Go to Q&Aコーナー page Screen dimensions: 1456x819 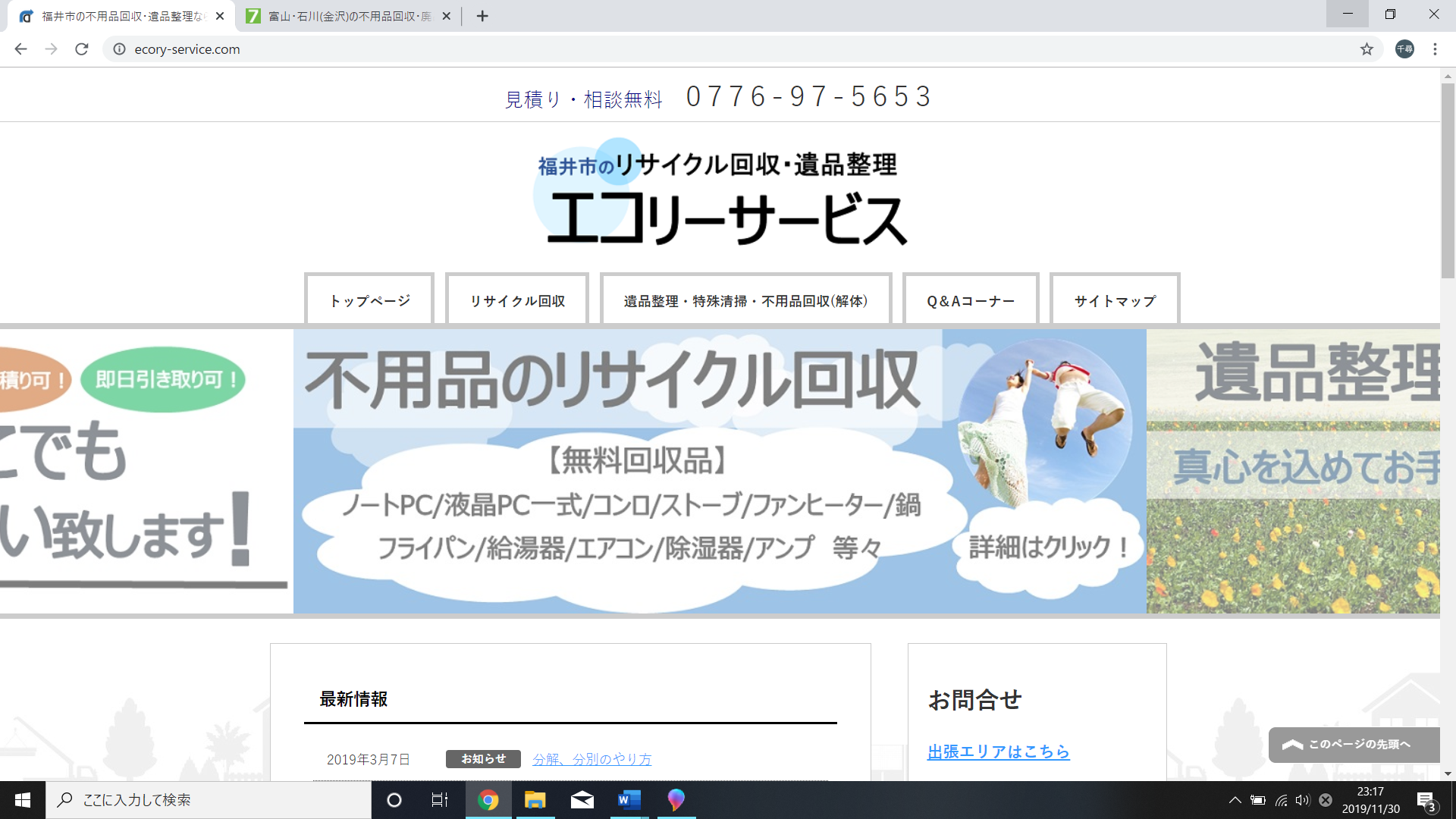click(x=970, y=301)
